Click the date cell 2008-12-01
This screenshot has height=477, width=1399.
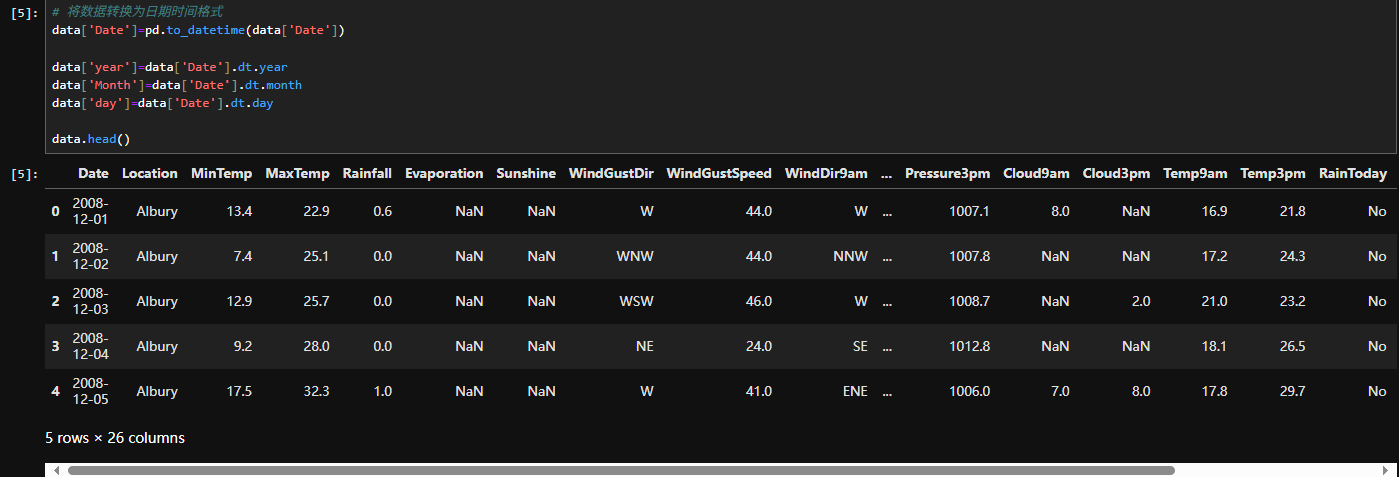pos(90,211)
